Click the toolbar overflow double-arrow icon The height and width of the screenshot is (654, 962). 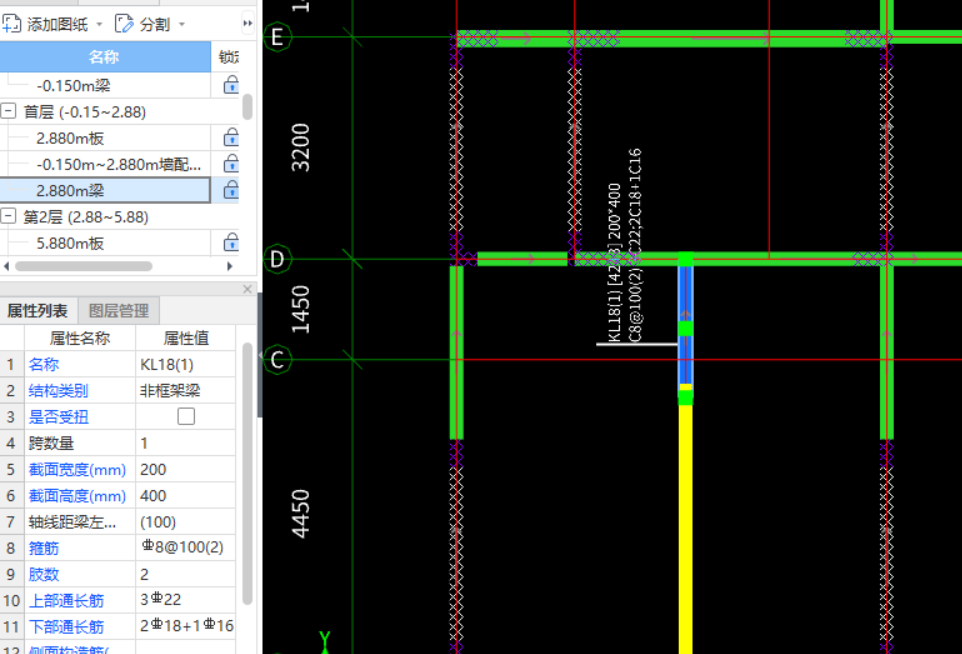[248, 23]
